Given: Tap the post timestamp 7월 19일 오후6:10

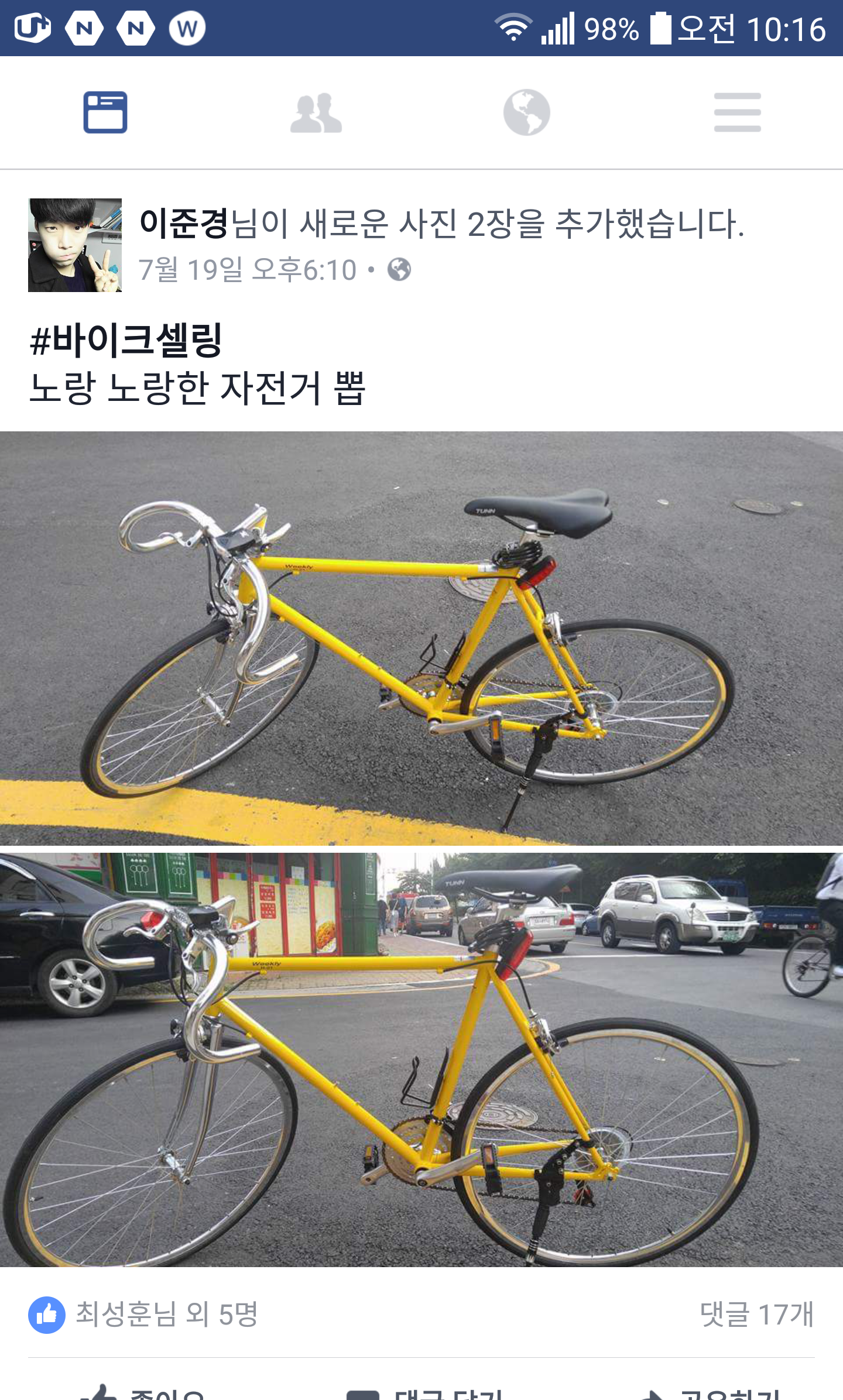Looking at the screenshot, I should click(248, 270).
